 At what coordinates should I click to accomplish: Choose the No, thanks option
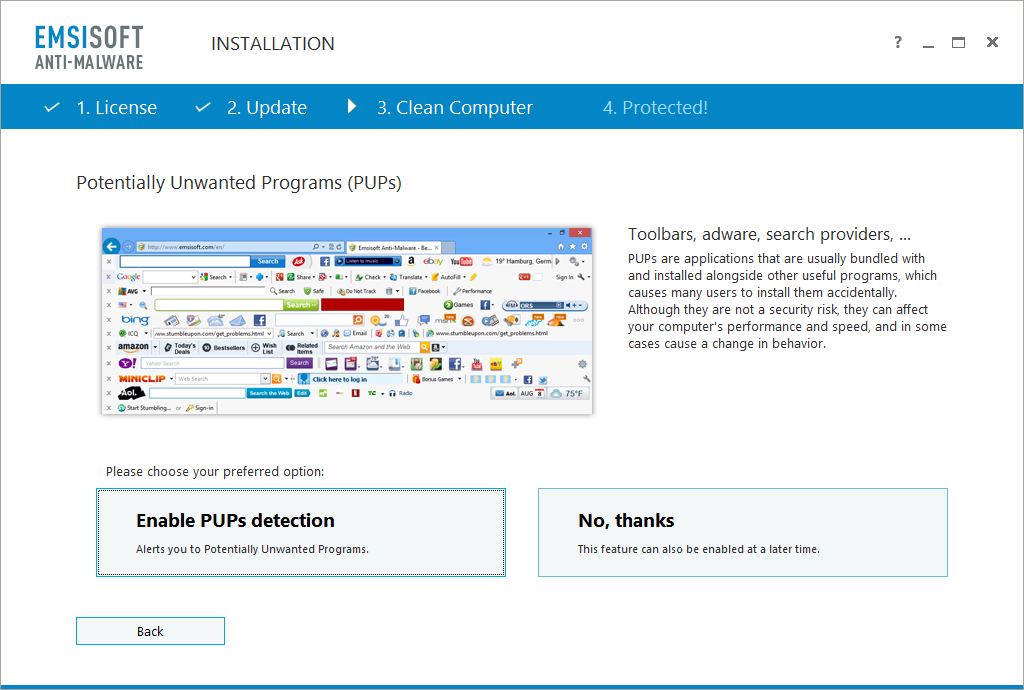(743, 532)
